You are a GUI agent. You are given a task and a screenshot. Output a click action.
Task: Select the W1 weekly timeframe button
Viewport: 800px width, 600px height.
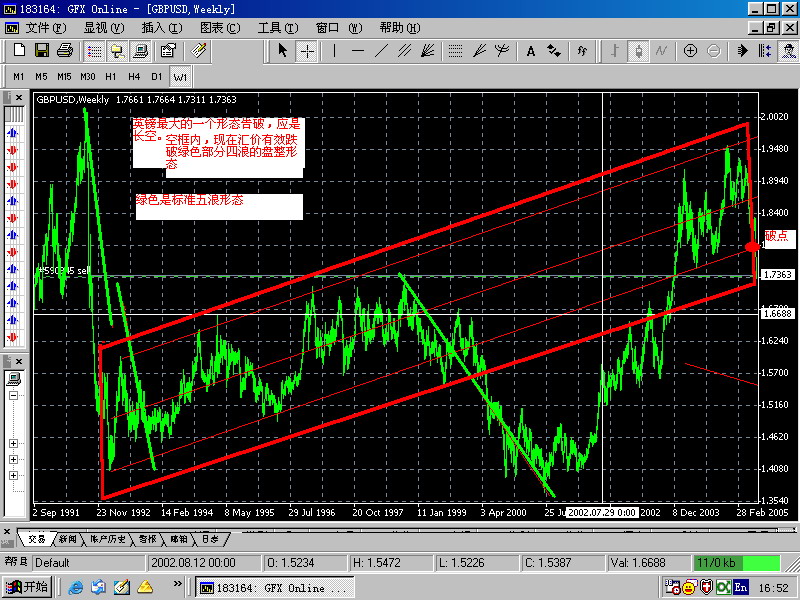[180, 77]
